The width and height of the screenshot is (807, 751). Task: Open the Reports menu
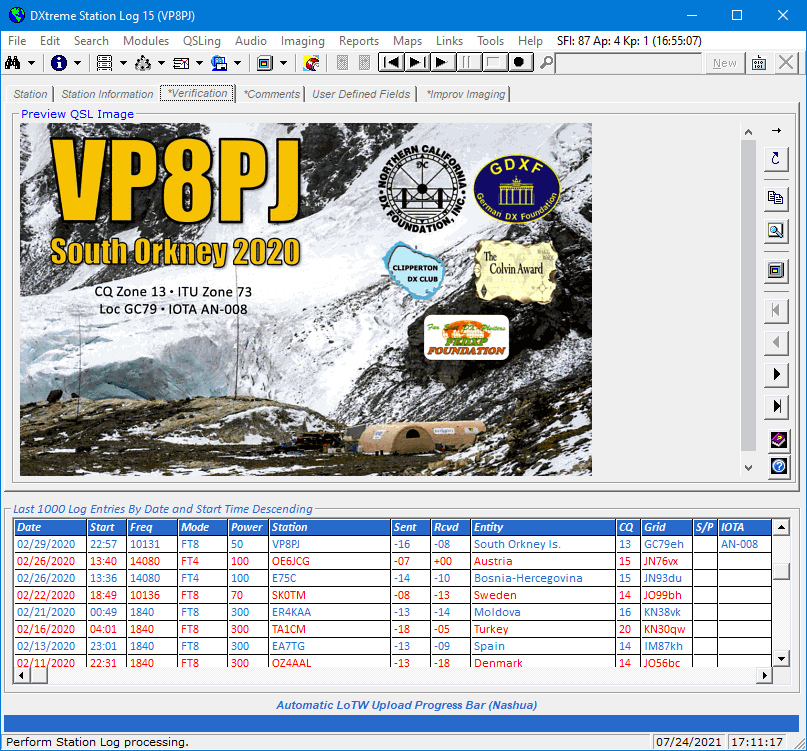tap(358, 41)
